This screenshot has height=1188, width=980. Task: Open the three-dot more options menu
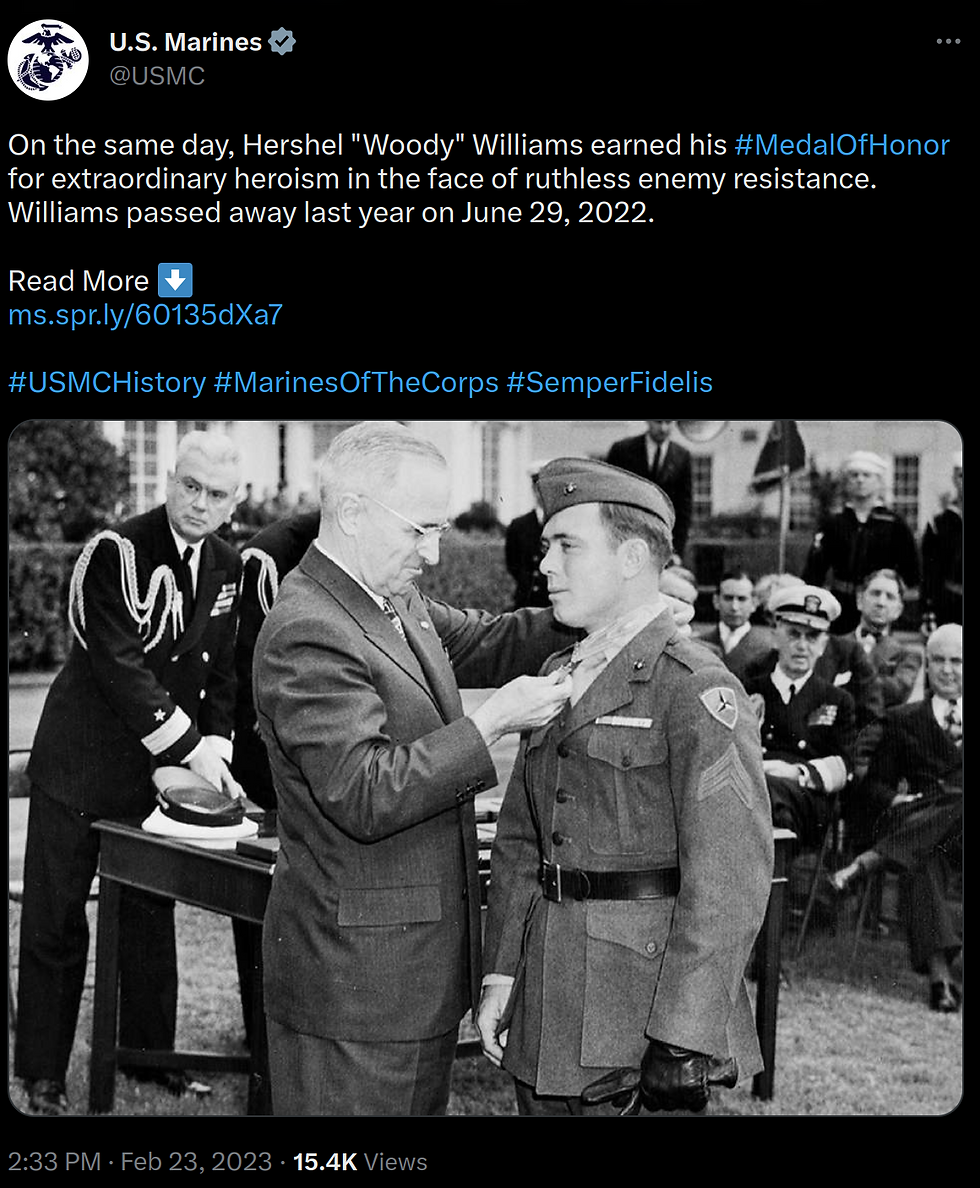(948, 42)
